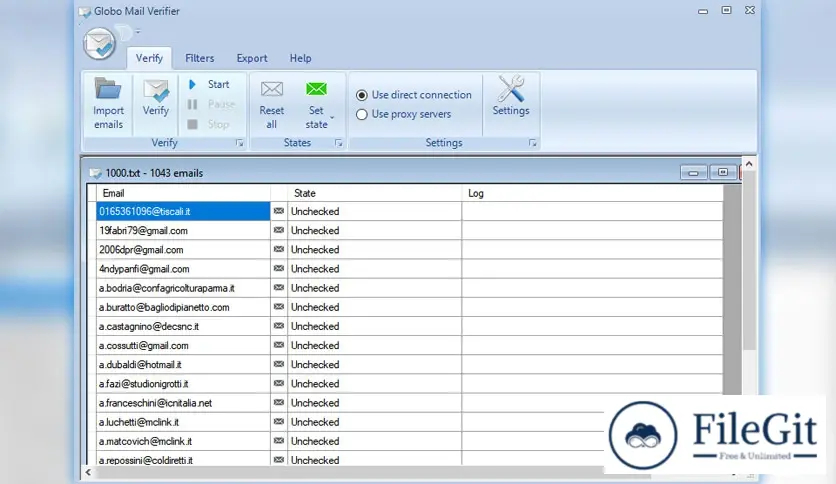
Task: Open the quick access toolbar dropdown arrow
Action: [138, 32]
